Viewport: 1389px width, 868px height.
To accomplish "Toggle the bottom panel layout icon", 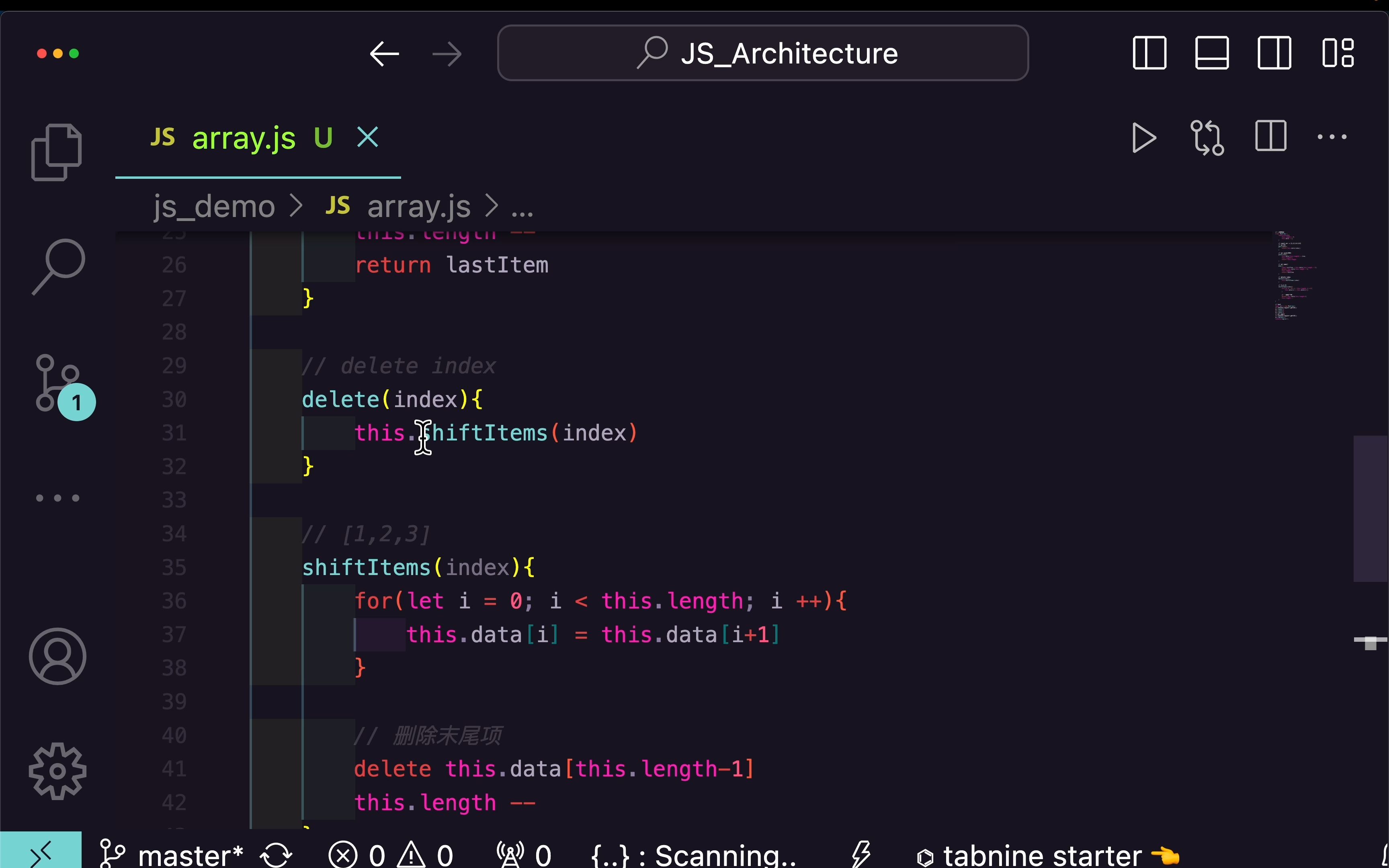I will (1212, 53).
